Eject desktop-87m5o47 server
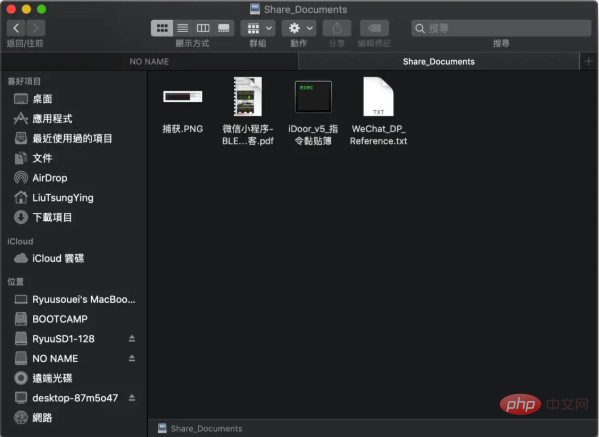 132,398
